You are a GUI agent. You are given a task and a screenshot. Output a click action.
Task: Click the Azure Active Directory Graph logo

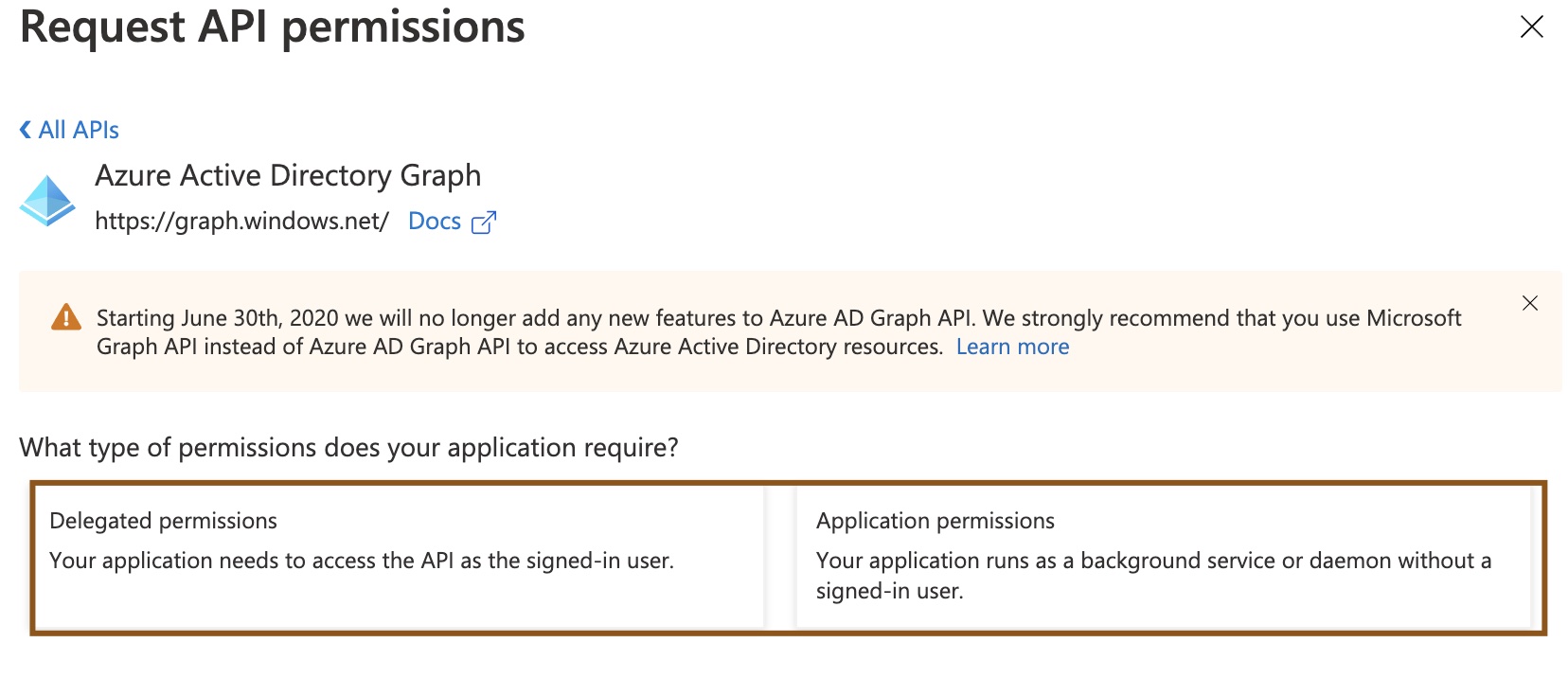(x=49, y=198)
